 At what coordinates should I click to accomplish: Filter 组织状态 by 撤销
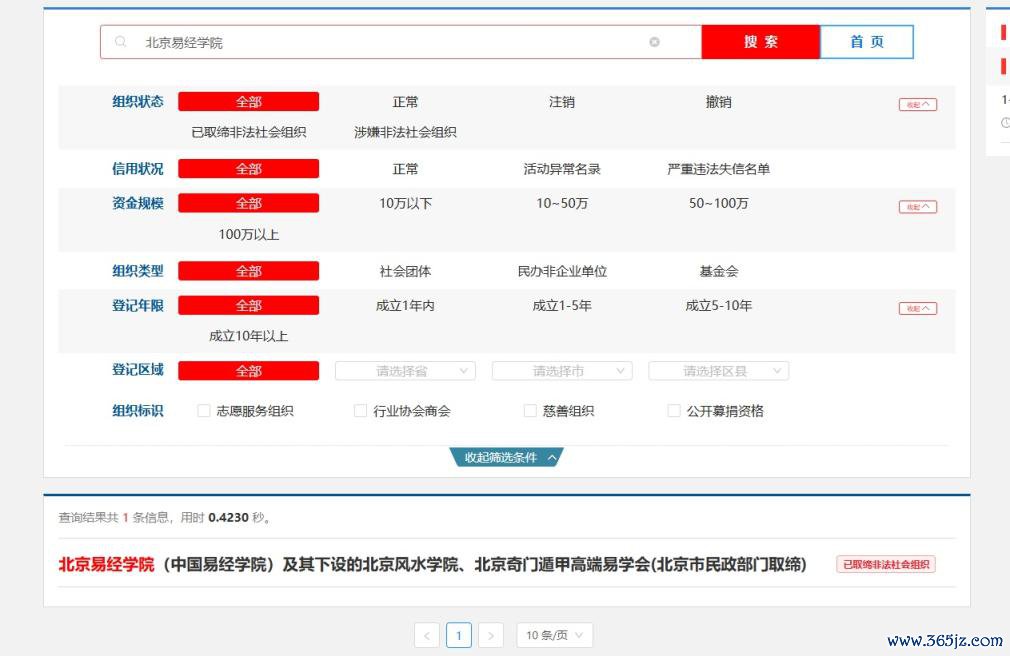pos(718,102)
